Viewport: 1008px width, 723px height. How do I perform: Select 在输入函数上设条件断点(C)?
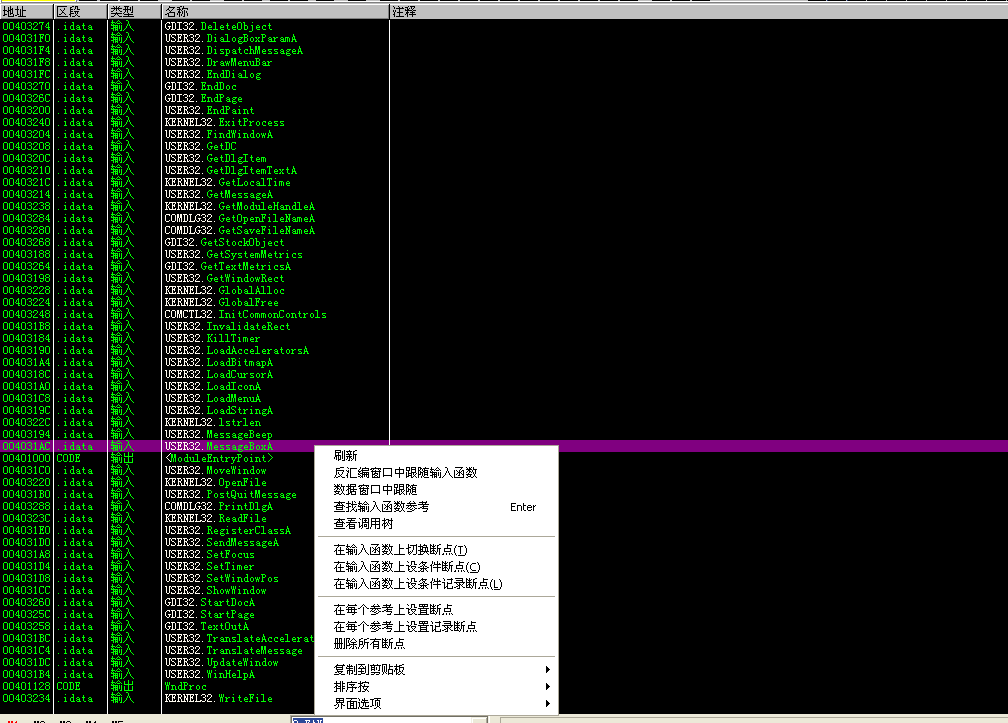tap(437, 567)
